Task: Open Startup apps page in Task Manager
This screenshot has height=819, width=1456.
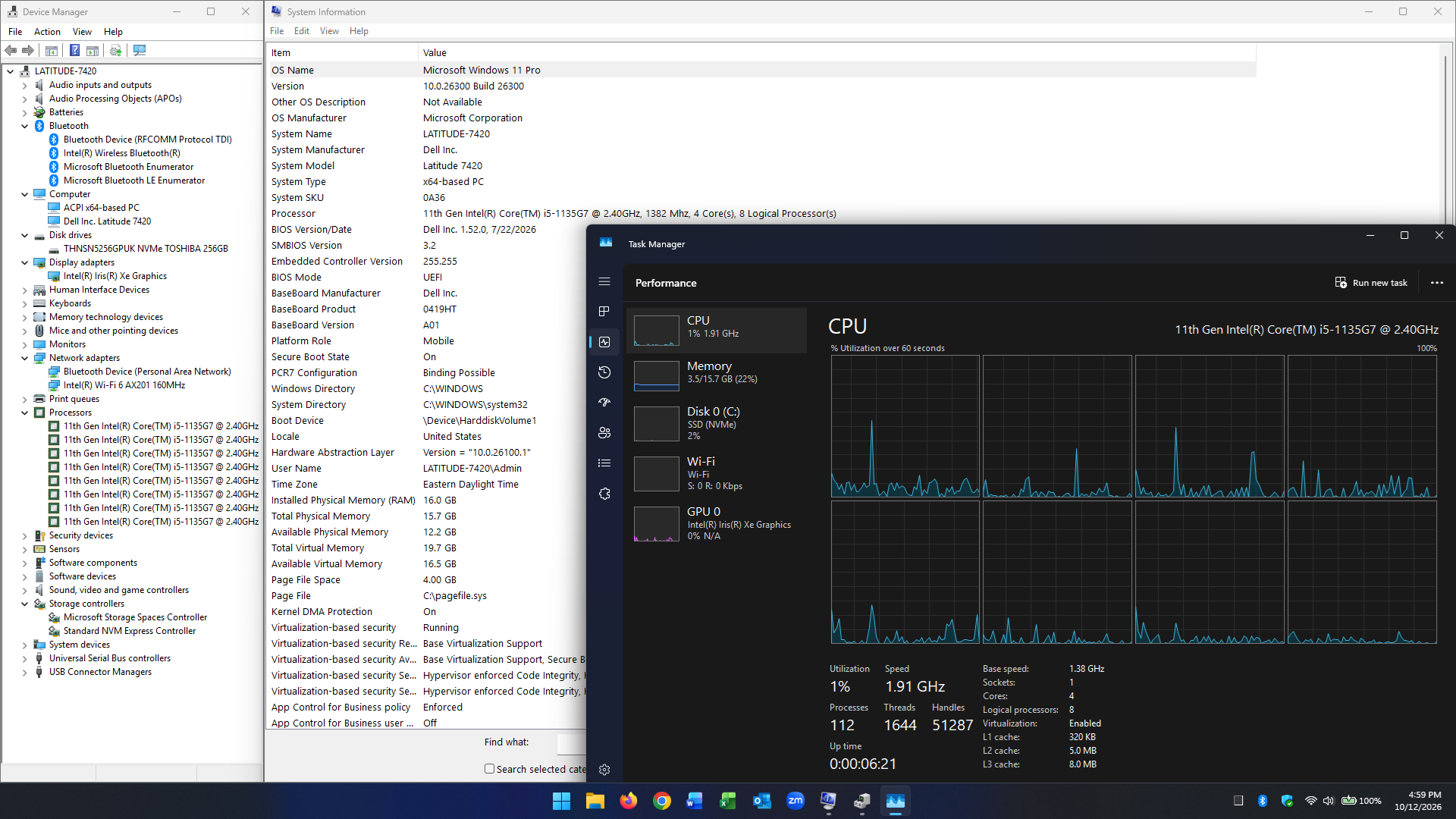Action: click(x=604, y=403)
